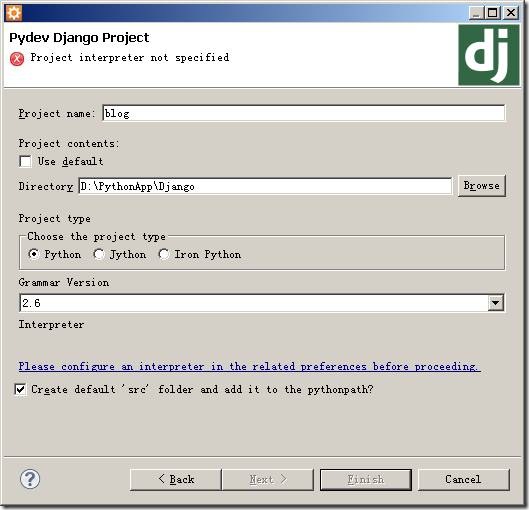Cancel the Pydev Django Project wizard
Viewport: 529px width, 510px height.
tap(464, 479)
